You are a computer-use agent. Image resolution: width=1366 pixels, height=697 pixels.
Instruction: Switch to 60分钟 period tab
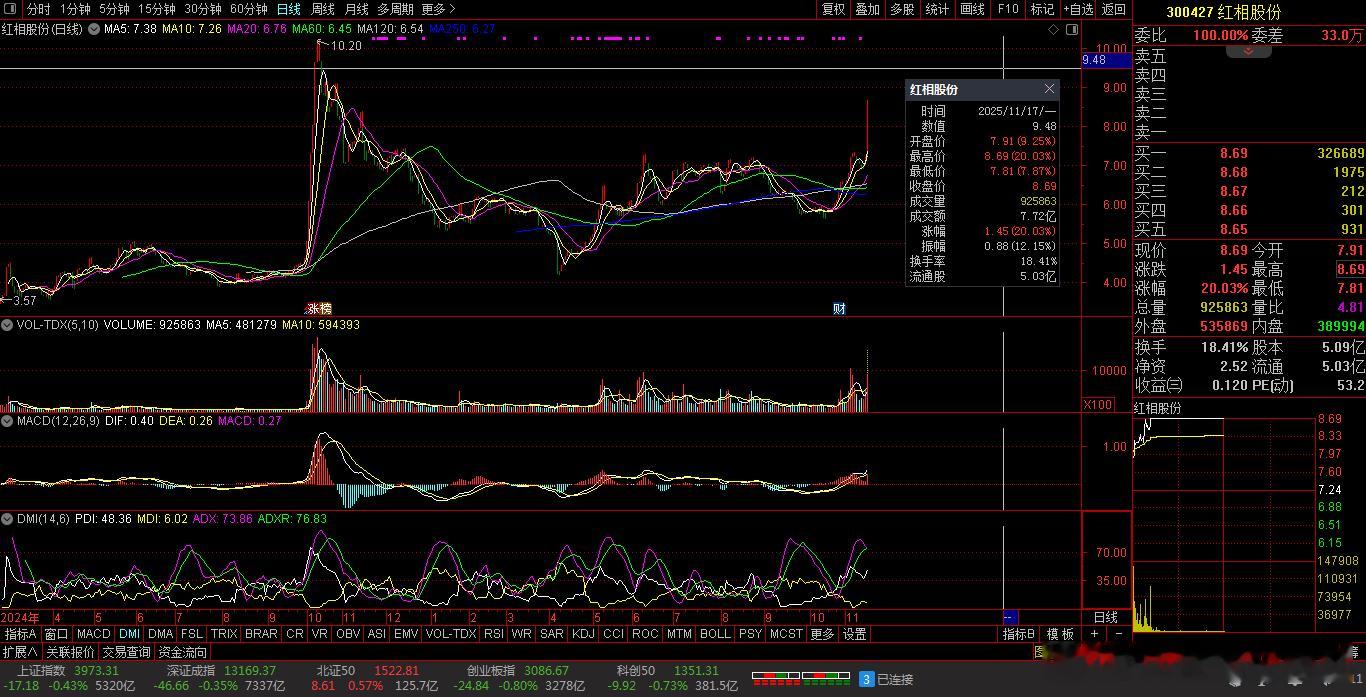[x=248, y=9]
